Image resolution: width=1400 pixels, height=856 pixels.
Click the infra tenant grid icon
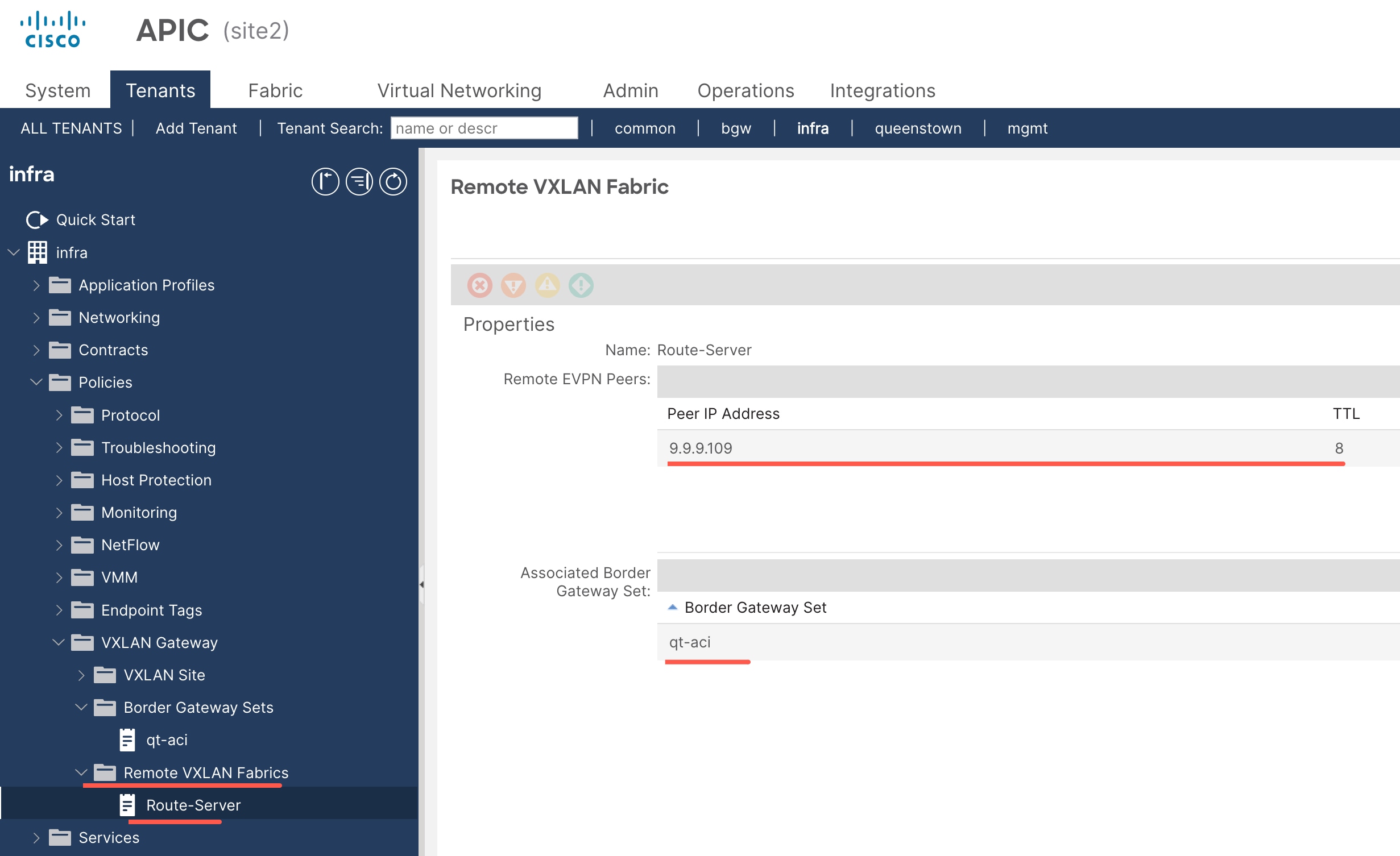tap(38, 252)
